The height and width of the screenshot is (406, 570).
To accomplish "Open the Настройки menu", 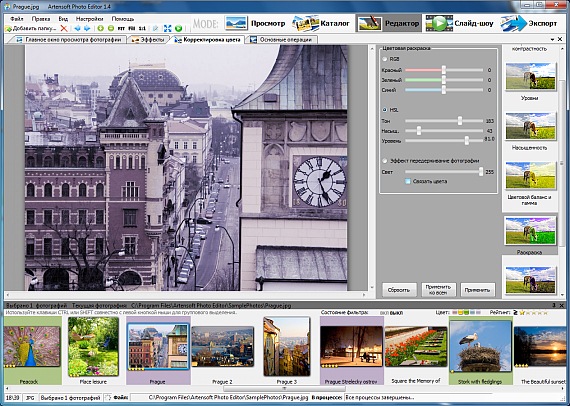I will pyautogui.click(x=89, y=19).
